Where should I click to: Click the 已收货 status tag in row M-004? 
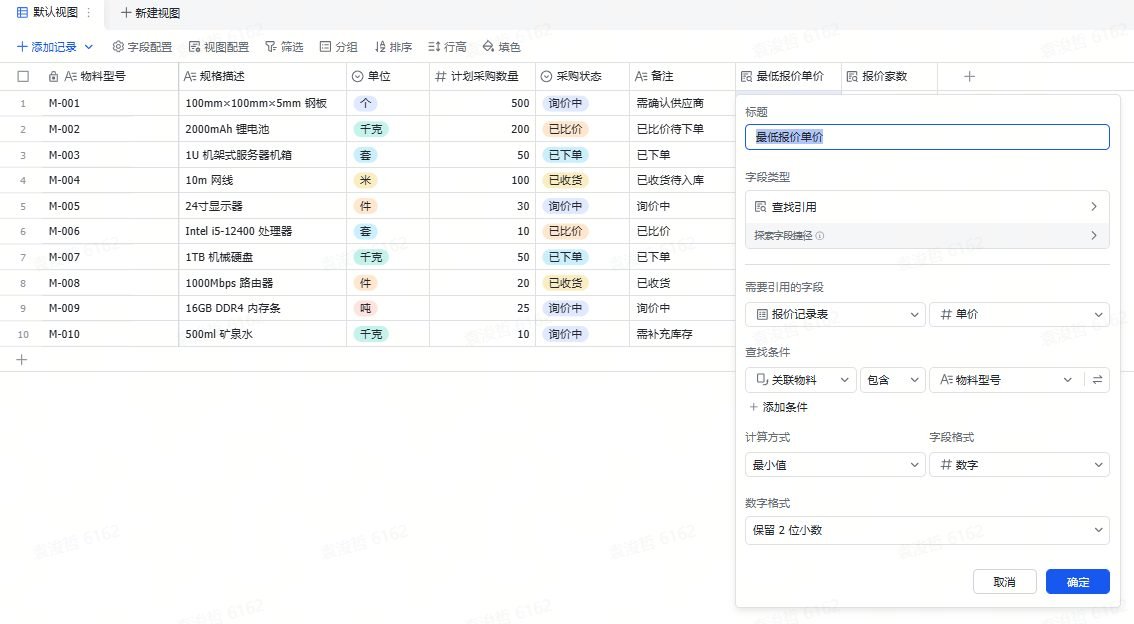566,180
